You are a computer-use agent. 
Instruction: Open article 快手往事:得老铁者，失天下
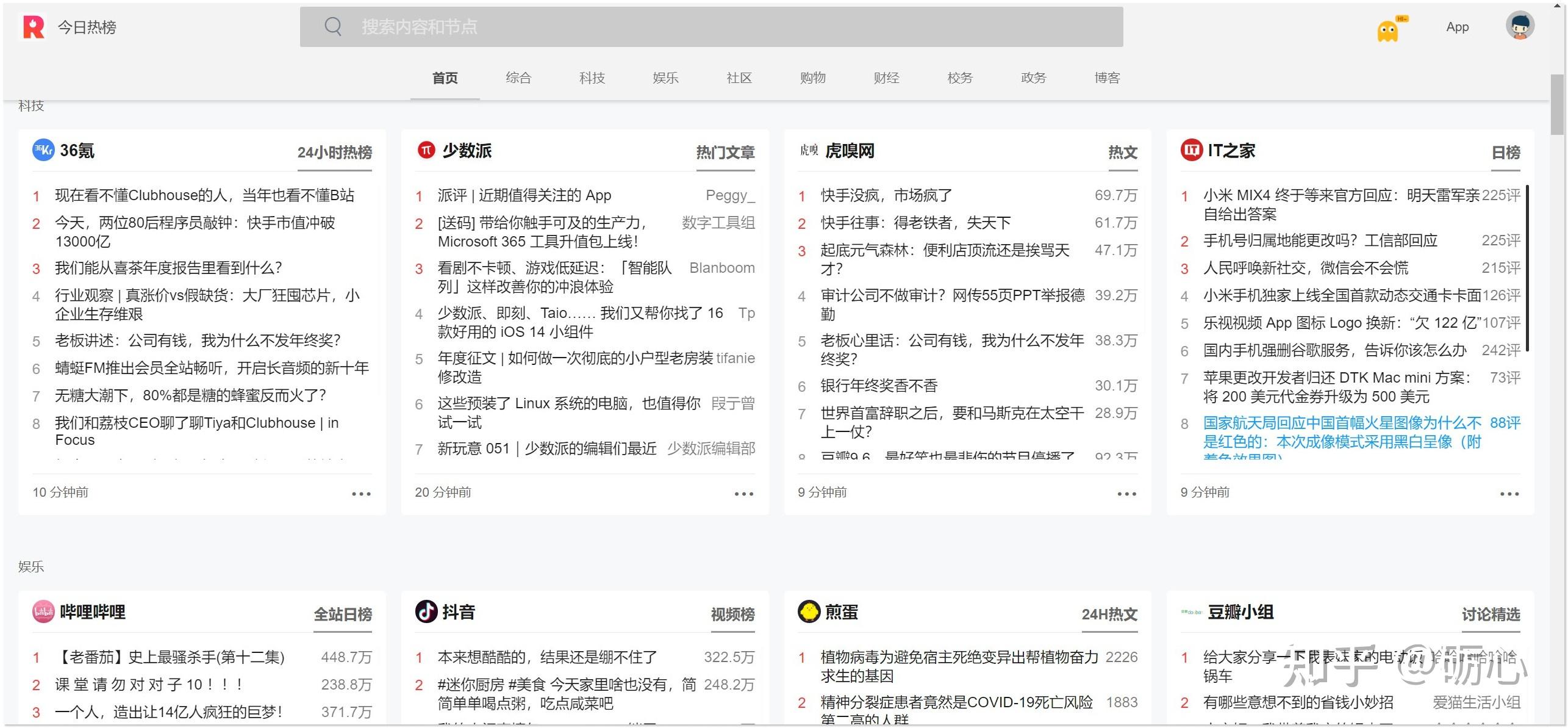point(915,223)
